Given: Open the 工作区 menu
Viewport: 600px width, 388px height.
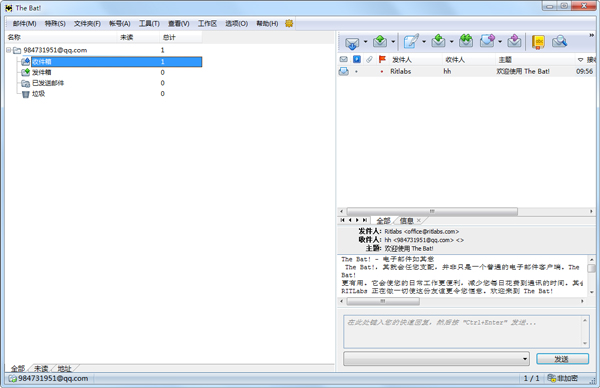Looking at the screenshot, I should click(207, 24).
